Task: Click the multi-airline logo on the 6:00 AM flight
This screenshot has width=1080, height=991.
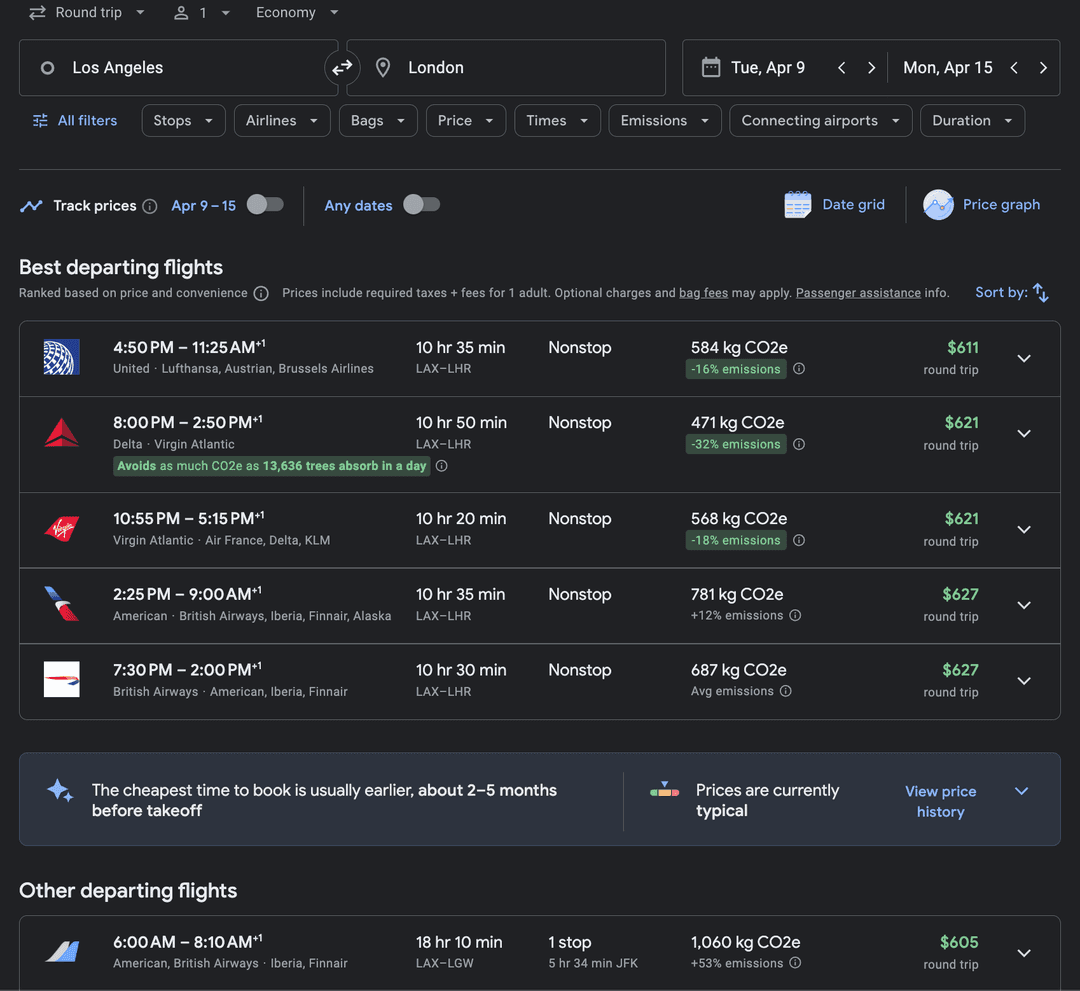Action: [x=61, y=952]
